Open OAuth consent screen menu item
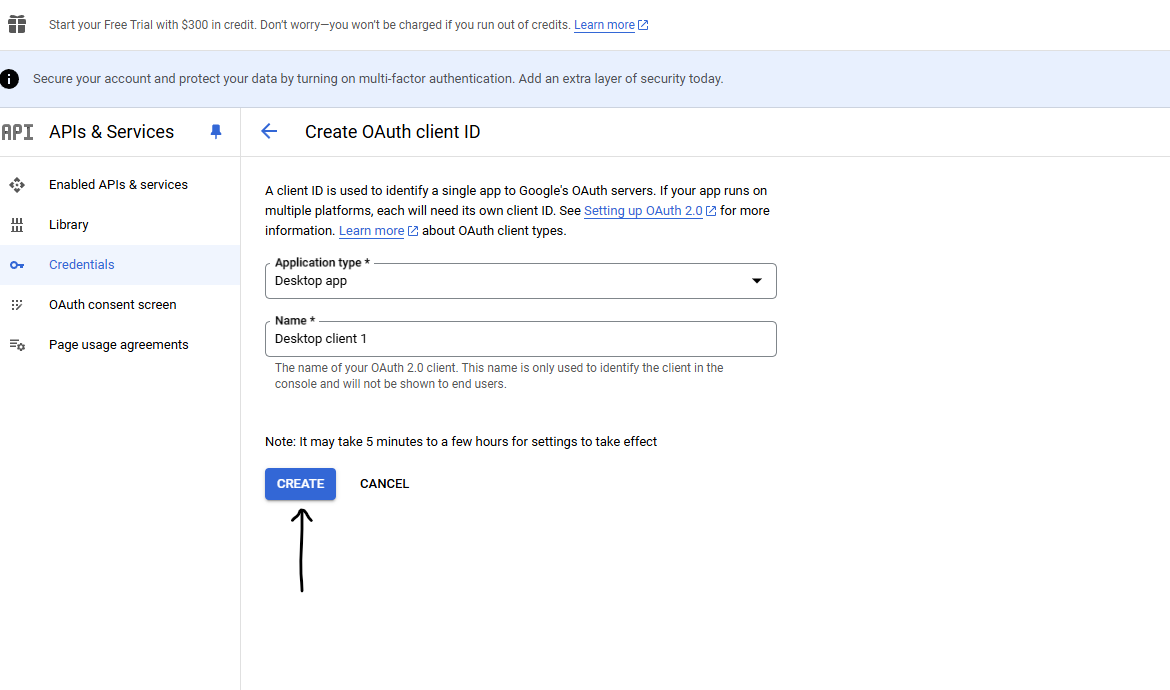Screen dimensions: 1170x690 click(x=112, y=305)
